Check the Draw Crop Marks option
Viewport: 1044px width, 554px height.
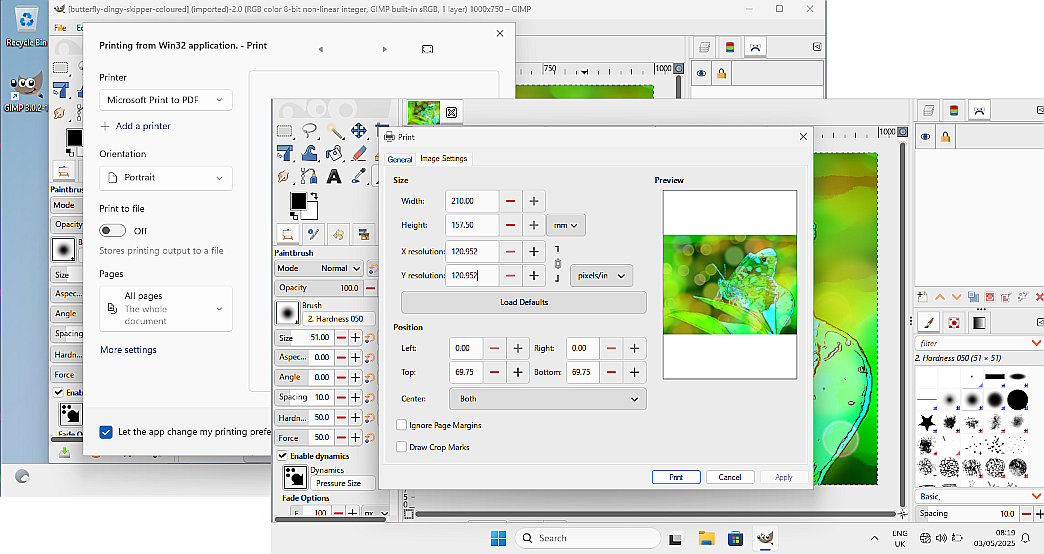click(402, 447)
